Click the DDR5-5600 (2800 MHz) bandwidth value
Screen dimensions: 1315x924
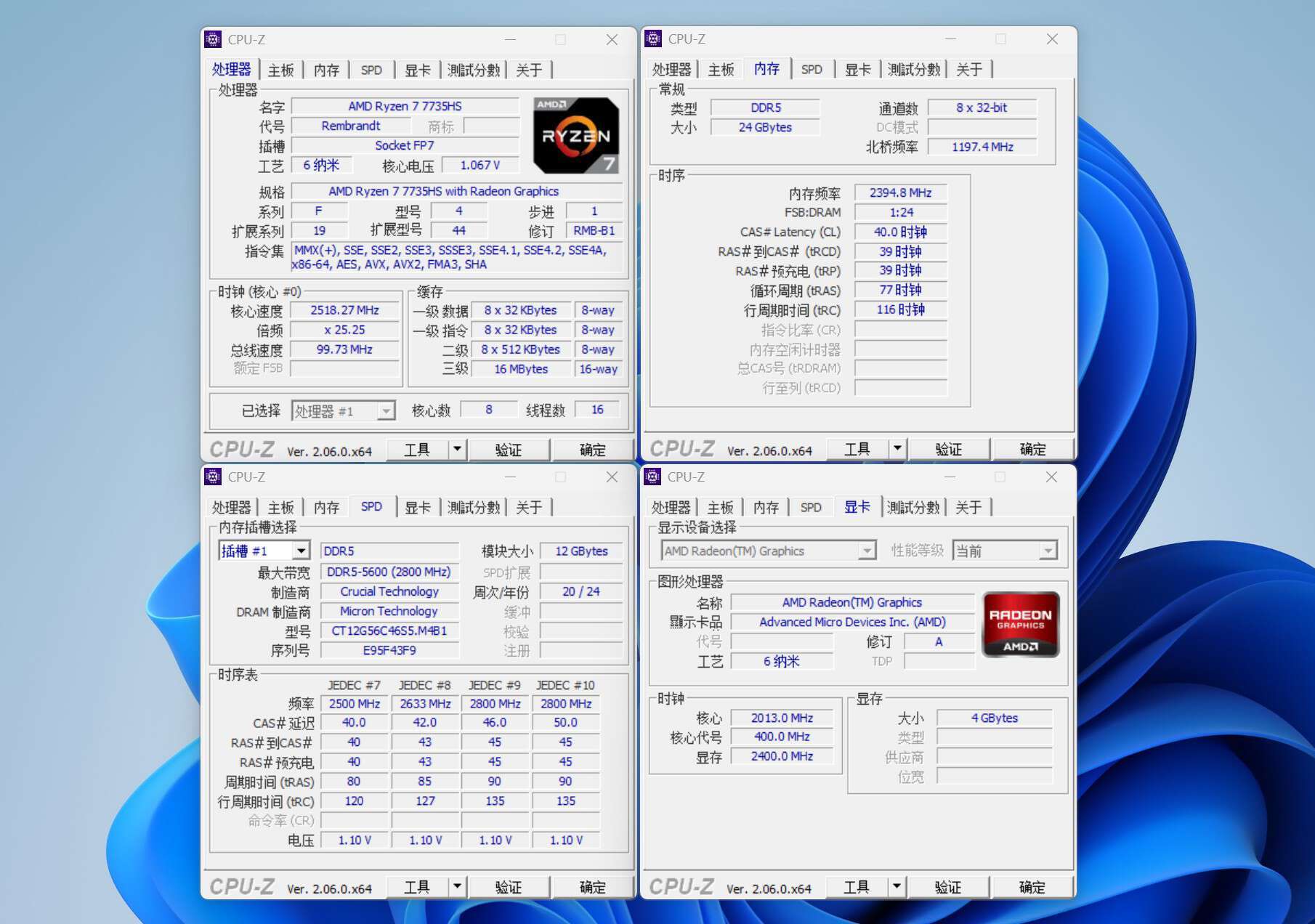point(389,572)
